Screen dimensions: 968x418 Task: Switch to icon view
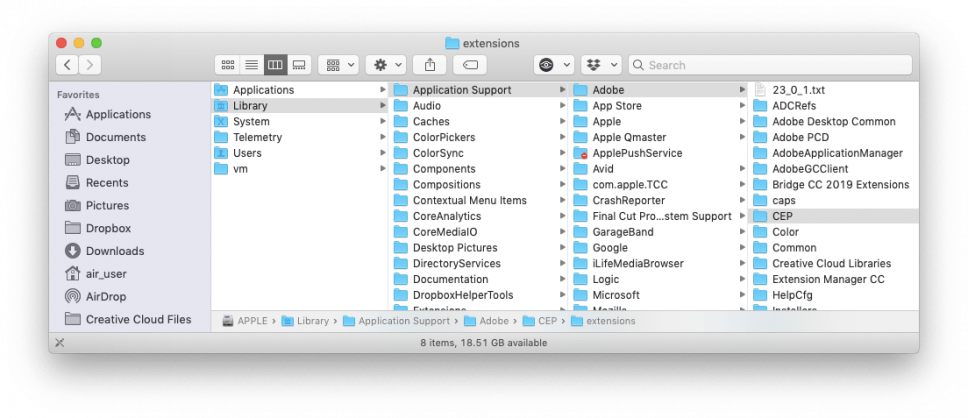point(227,65)
